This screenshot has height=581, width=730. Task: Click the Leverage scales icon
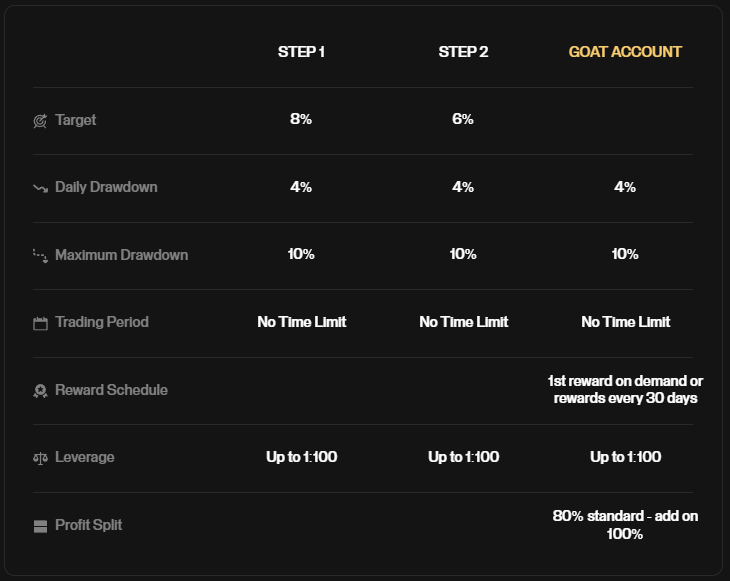click(41, 459)
